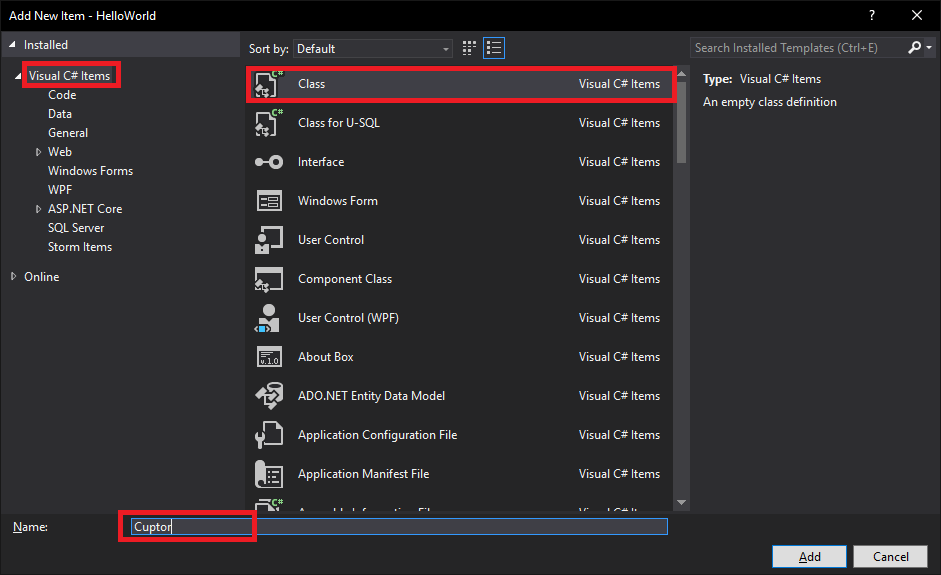Viewport: 941px width, 575px height.
Task: Open the Sort by dropdown
Action: click(x=373, y=48)
